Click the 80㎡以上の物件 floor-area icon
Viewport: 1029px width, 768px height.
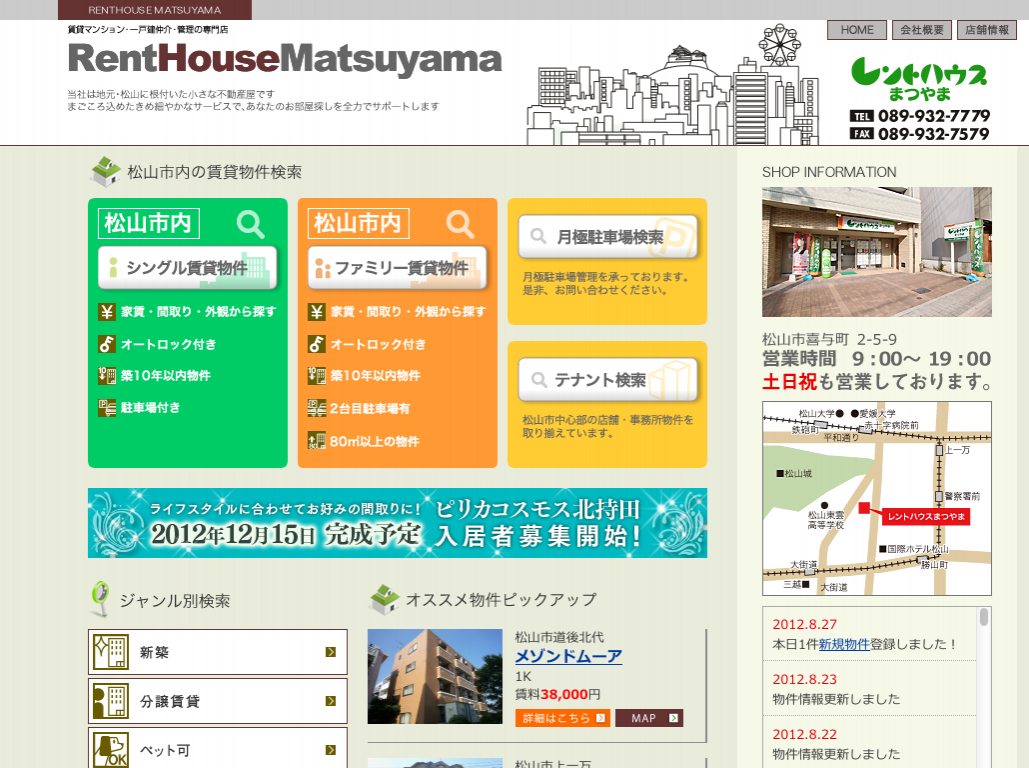click(316, 441)
